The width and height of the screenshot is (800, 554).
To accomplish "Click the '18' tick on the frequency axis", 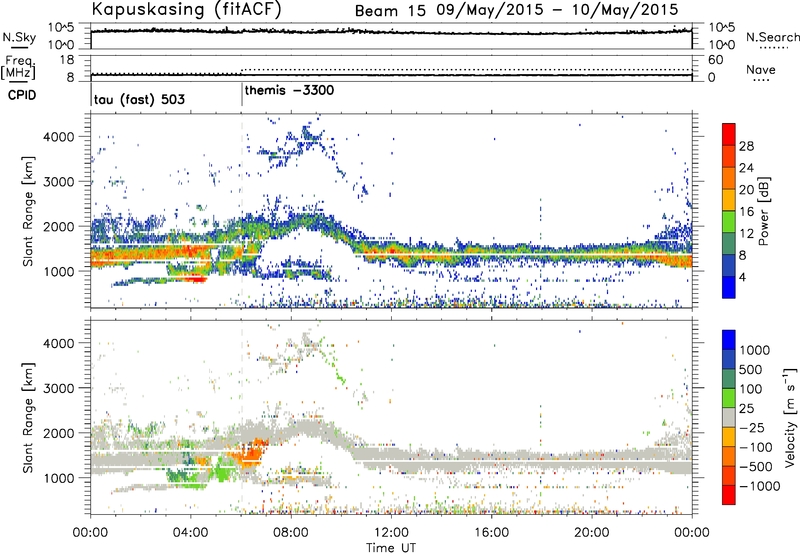I will coord(67,60).
